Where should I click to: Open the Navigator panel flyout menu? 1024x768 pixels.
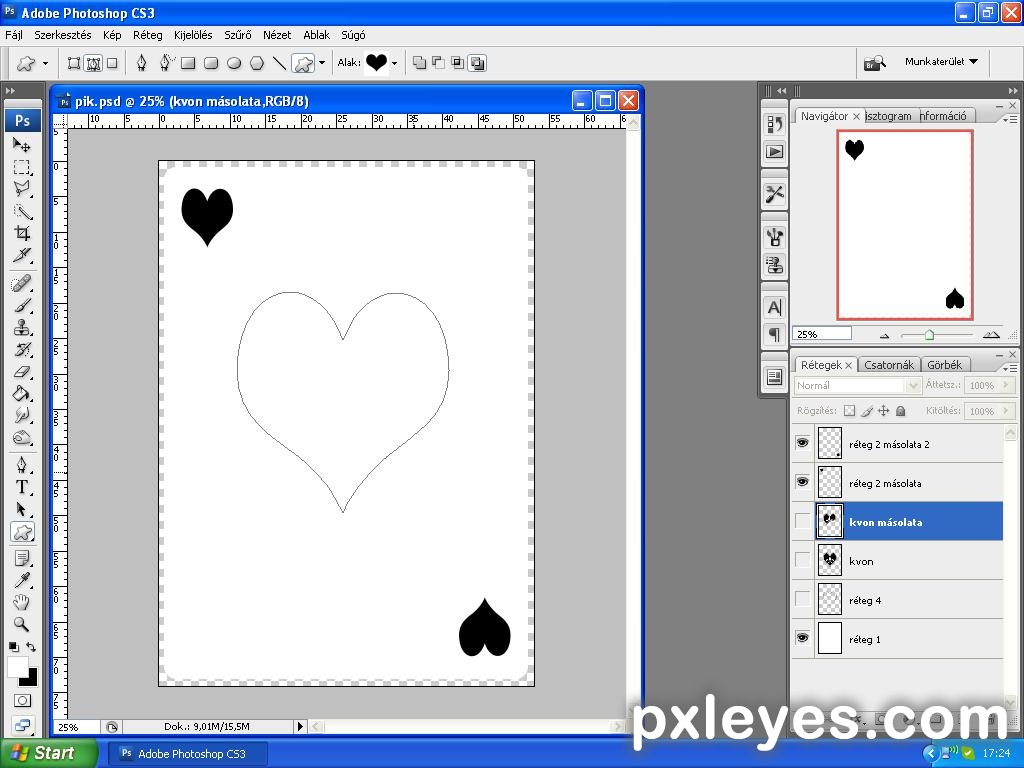click(x=1010, y=119)
